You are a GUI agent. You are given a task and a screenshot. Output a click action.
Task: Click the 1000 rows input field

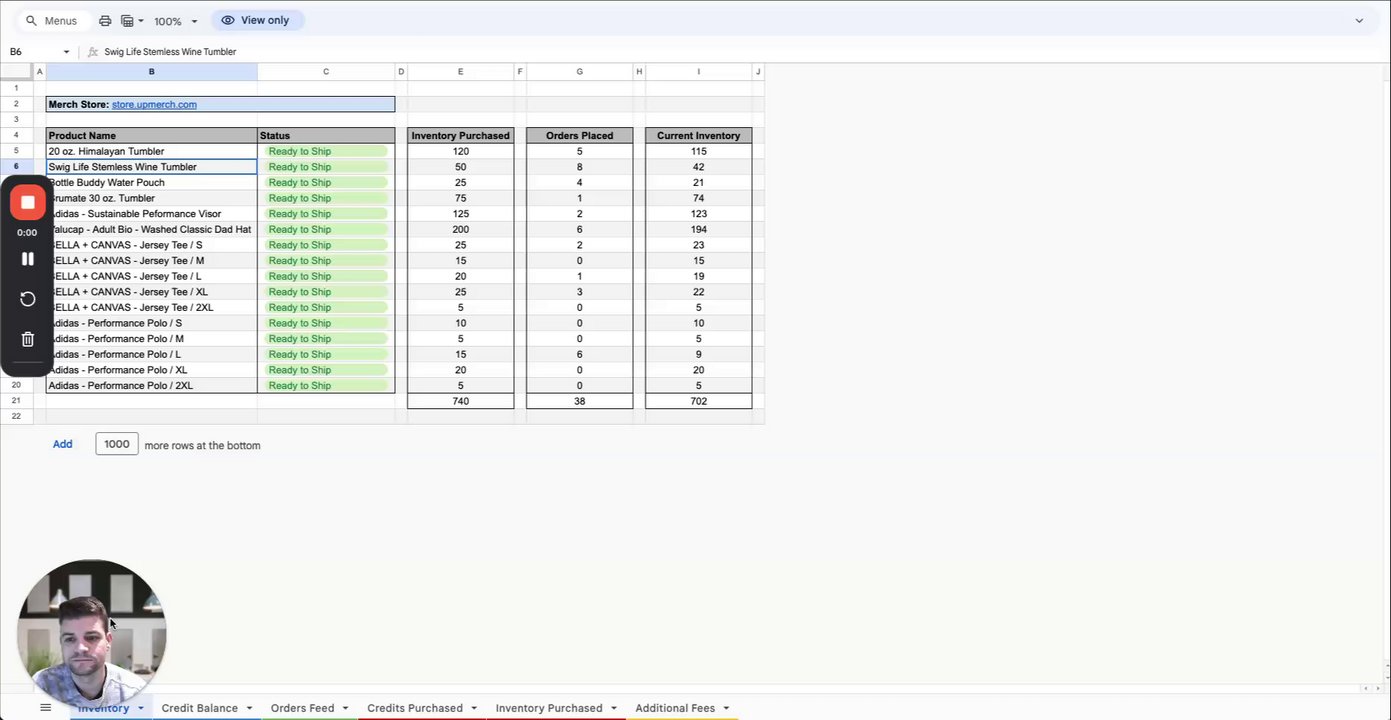tap(117, 444)
